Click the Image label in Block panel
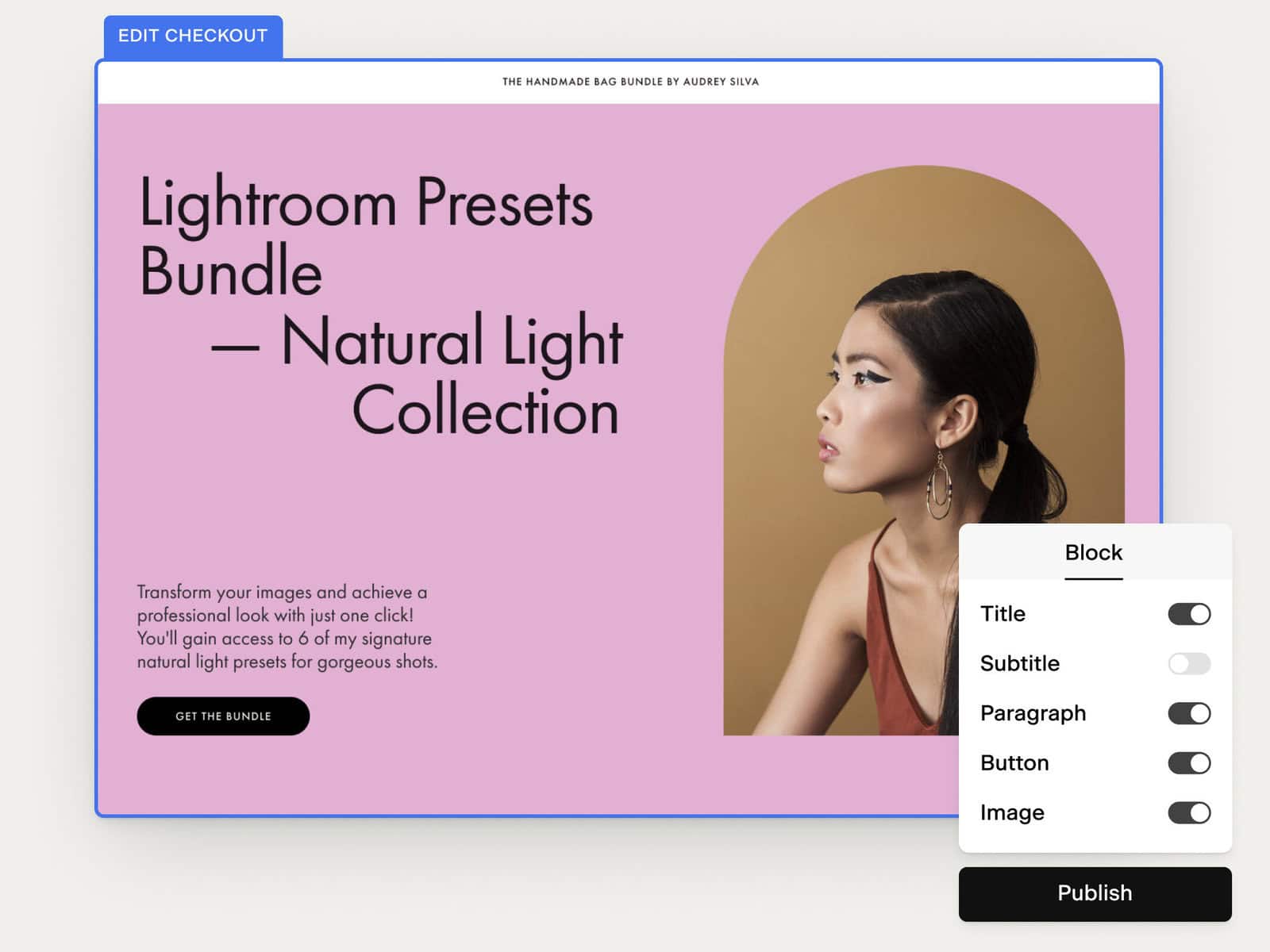This screenshot has width=1270, height=952. [1012, 813]
